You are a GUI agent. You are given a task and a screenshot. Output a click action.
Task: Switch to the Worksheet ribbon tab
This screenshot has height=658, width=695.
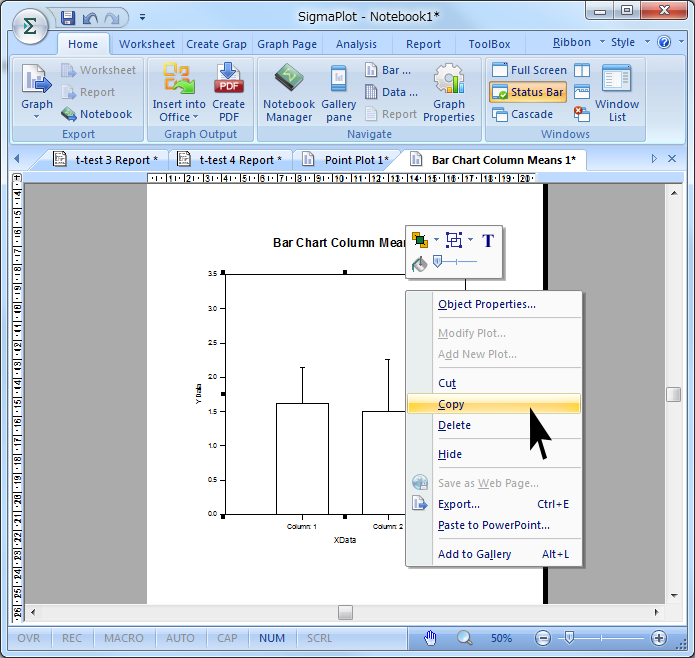click(147, 44)
